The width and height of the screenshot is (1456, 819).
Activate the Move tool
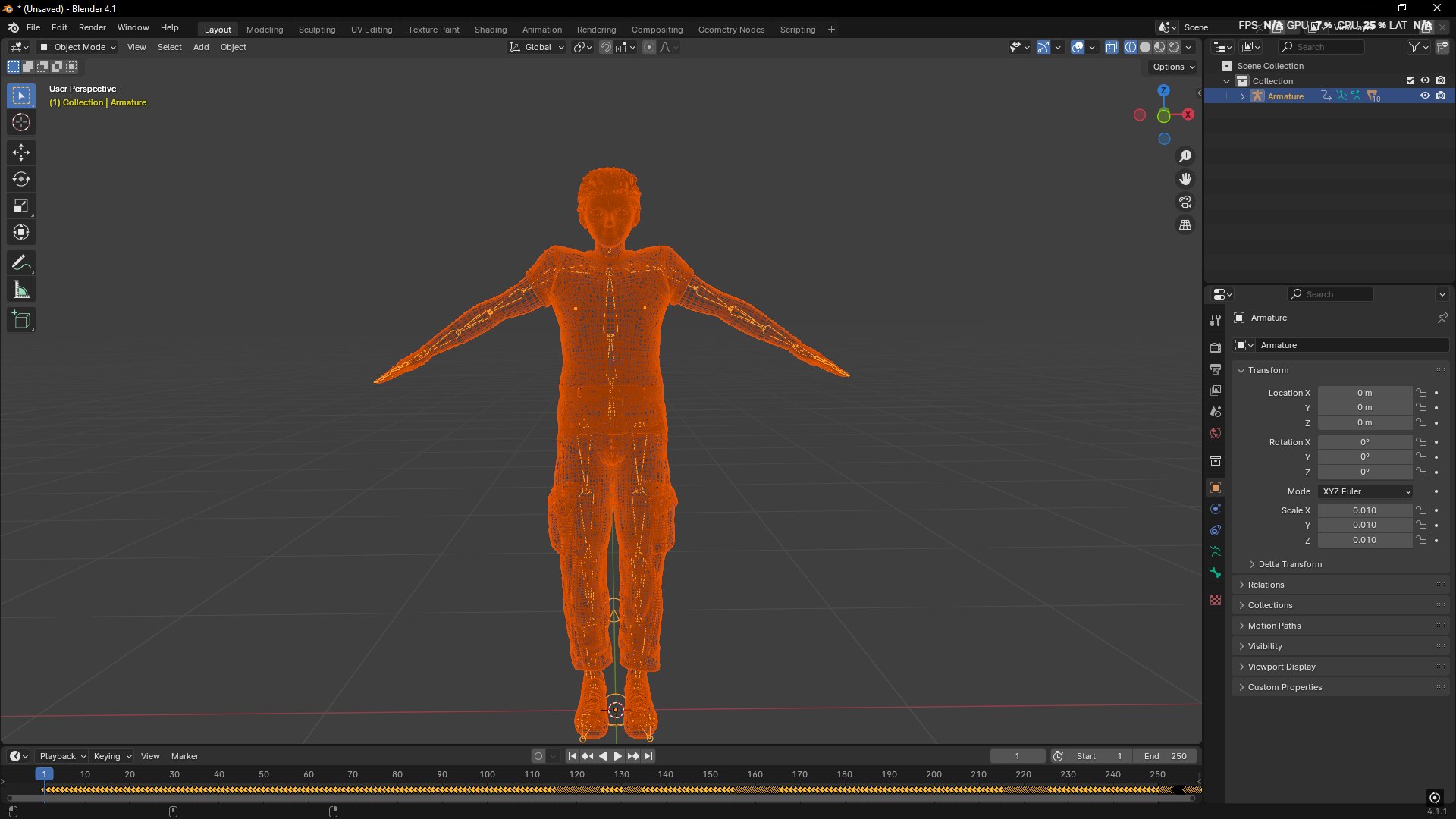coord(21,153)
